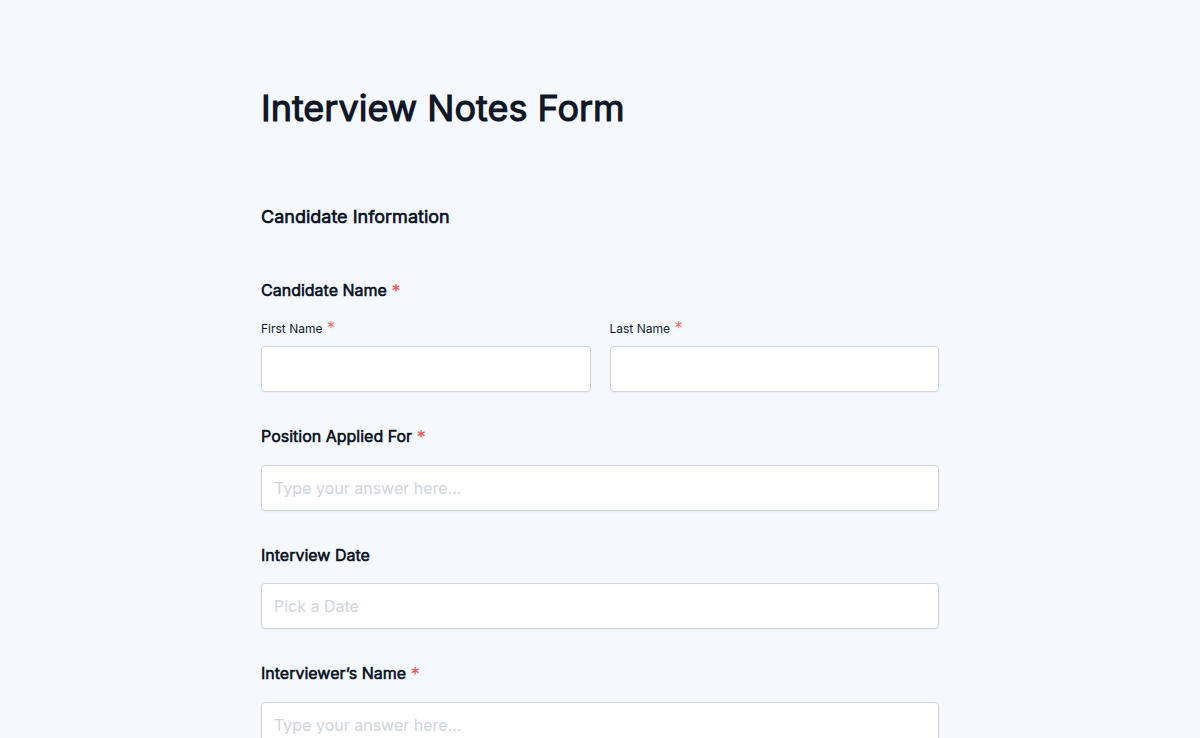Image resolution: width=1200 pixels, height=738 pixels.
Task: Select the Position Applied For text box
Action: (x=599, y=488)
